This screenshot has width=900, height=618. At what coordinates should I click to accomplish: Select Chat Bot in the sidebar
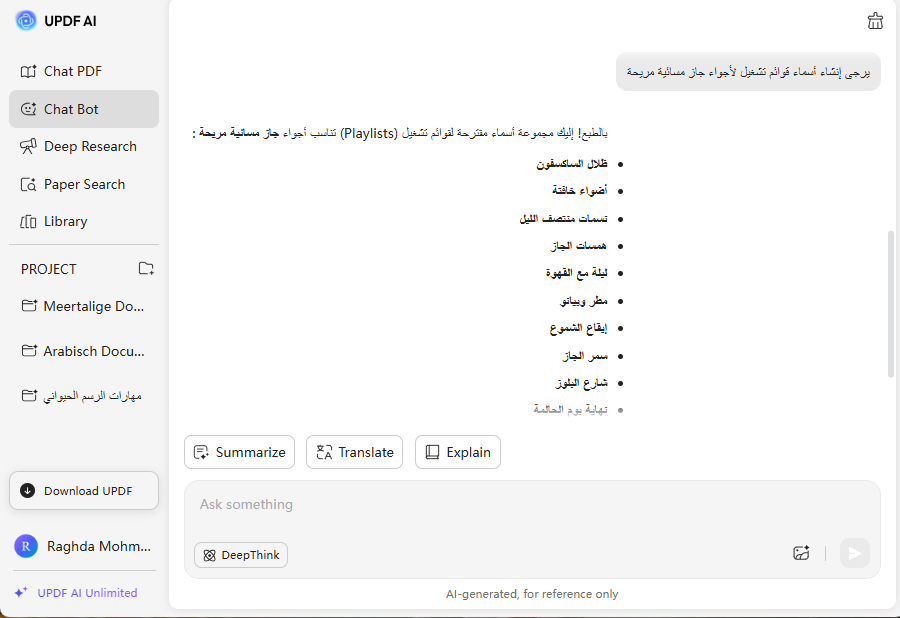coord(71,109)
